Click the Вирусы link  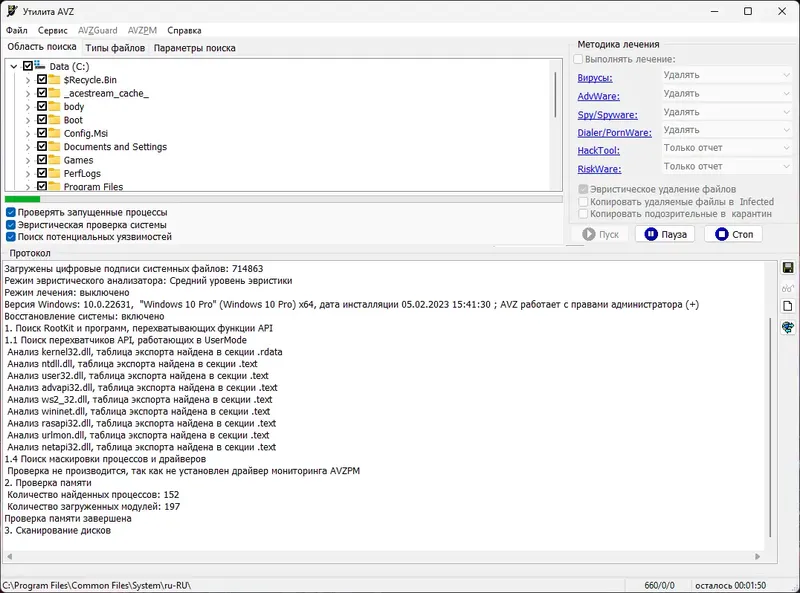[595, 78]
